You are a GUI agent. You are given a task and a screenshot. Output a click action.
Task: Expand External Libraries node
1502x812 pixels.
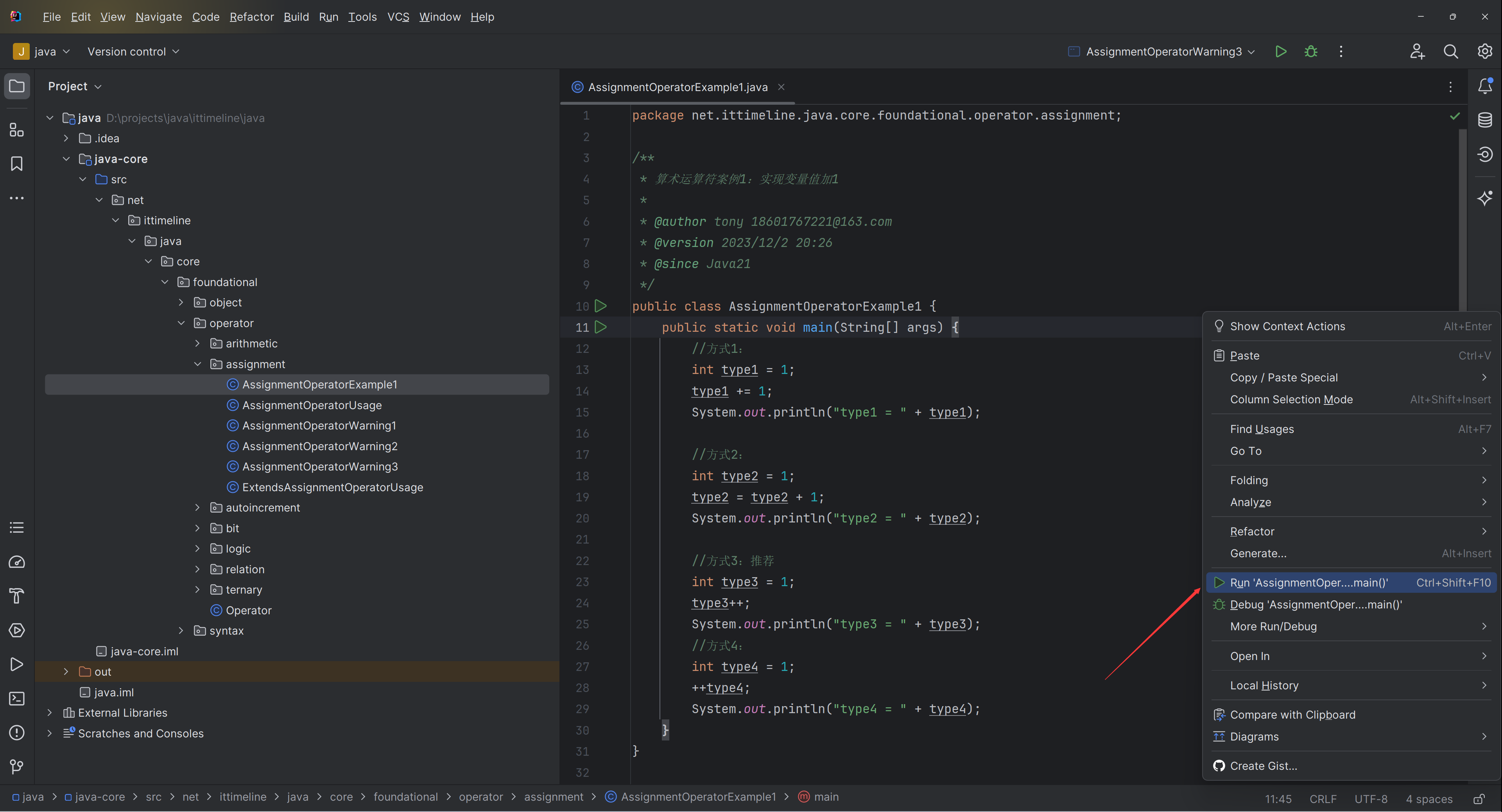tap(50, 713)
